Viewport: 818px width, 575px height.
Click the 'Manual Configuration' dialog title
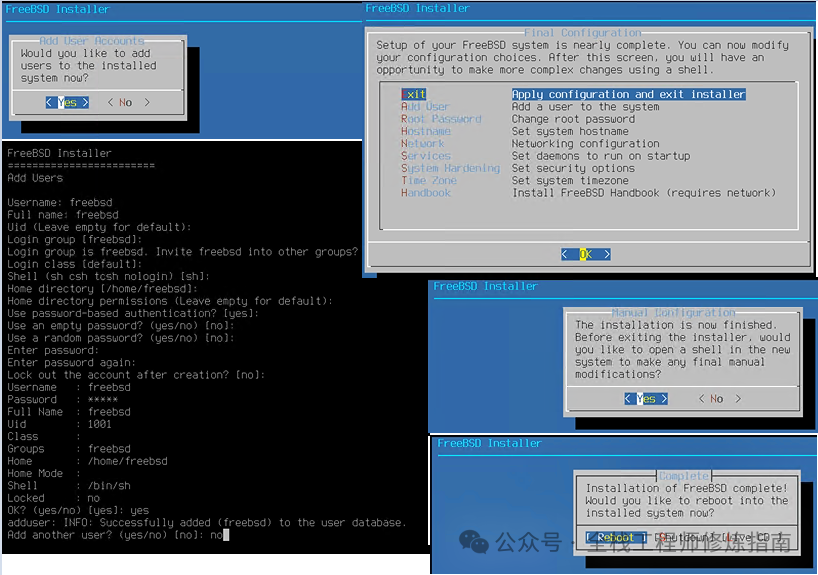point(673,313)
